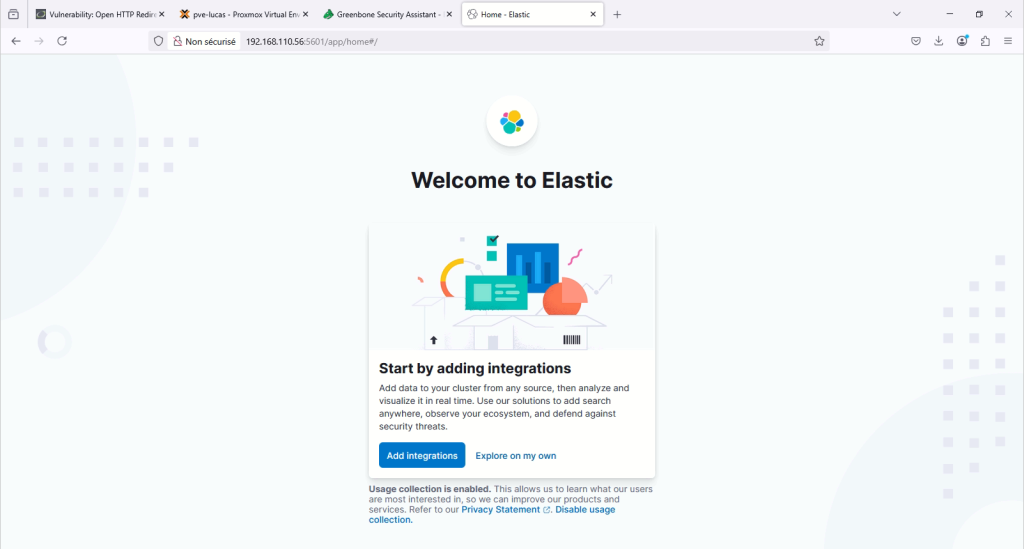1024x549 pixels.
Task: Click the Explore on my own link
Action: 516,455
